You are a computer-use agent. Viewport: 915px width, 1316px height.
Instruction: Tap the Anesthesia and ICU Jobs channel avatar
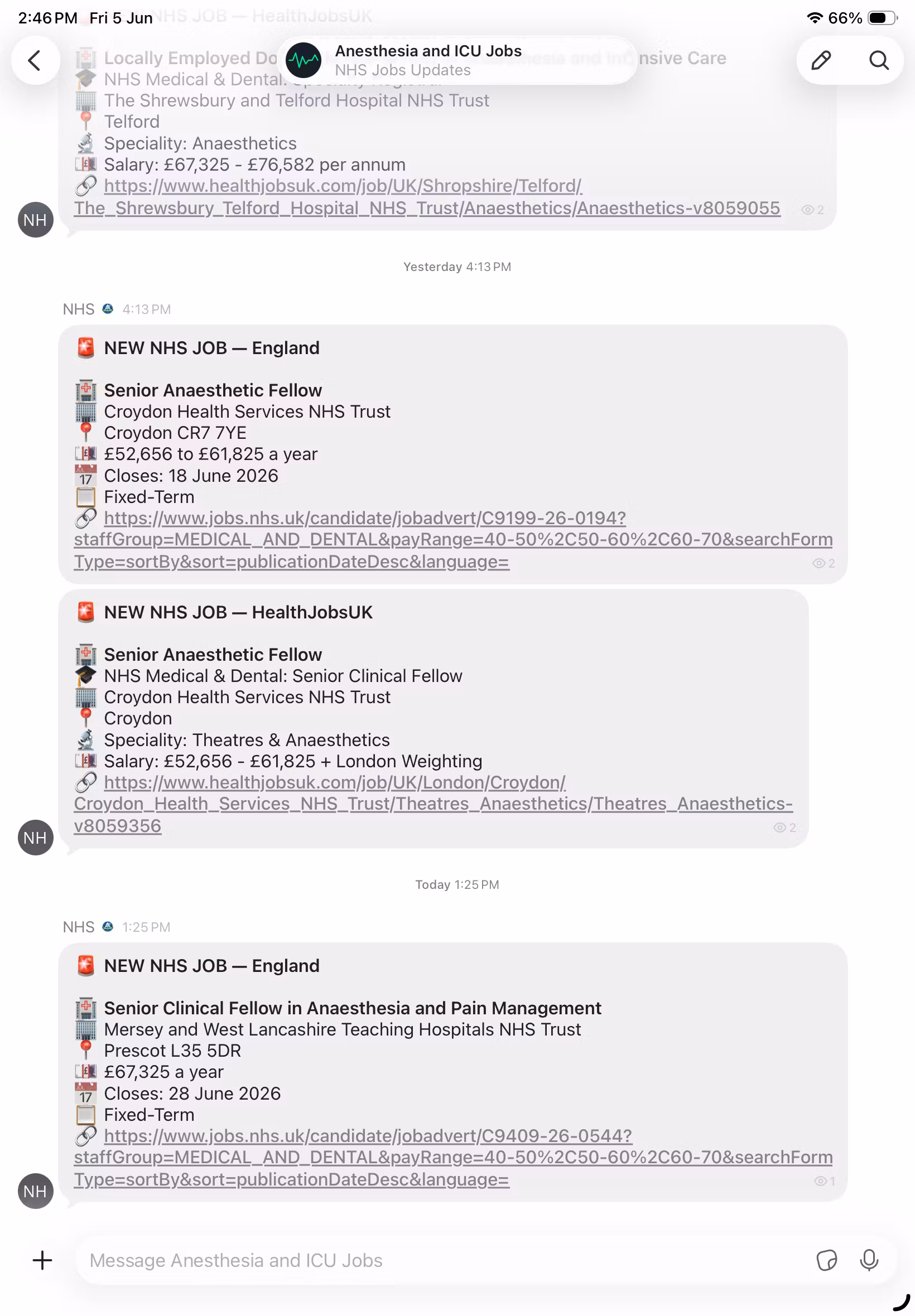click(x=304, y=60)
